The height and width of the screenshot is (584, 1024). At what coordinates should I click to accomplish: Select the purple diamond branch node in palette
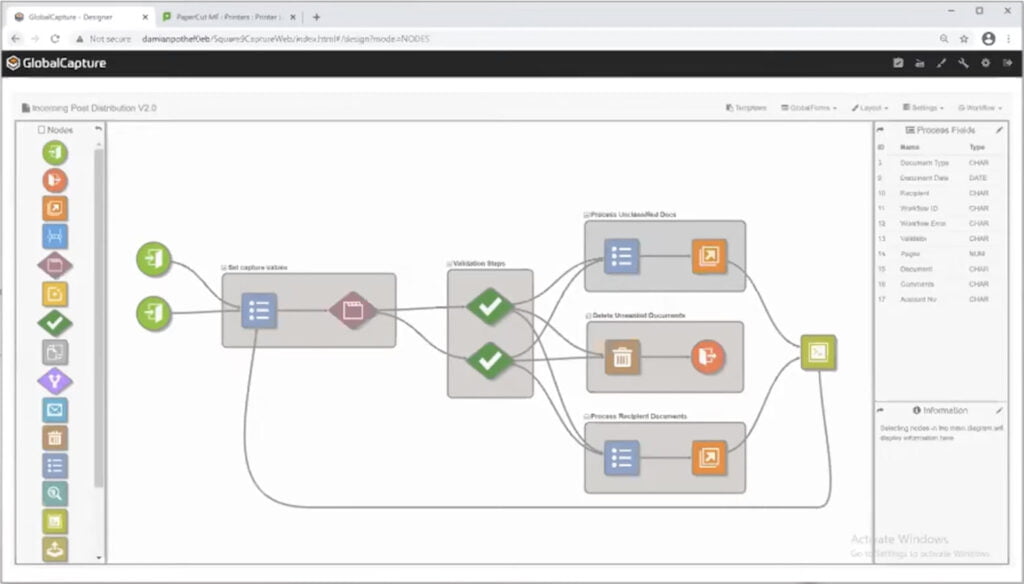pos(55,381)
